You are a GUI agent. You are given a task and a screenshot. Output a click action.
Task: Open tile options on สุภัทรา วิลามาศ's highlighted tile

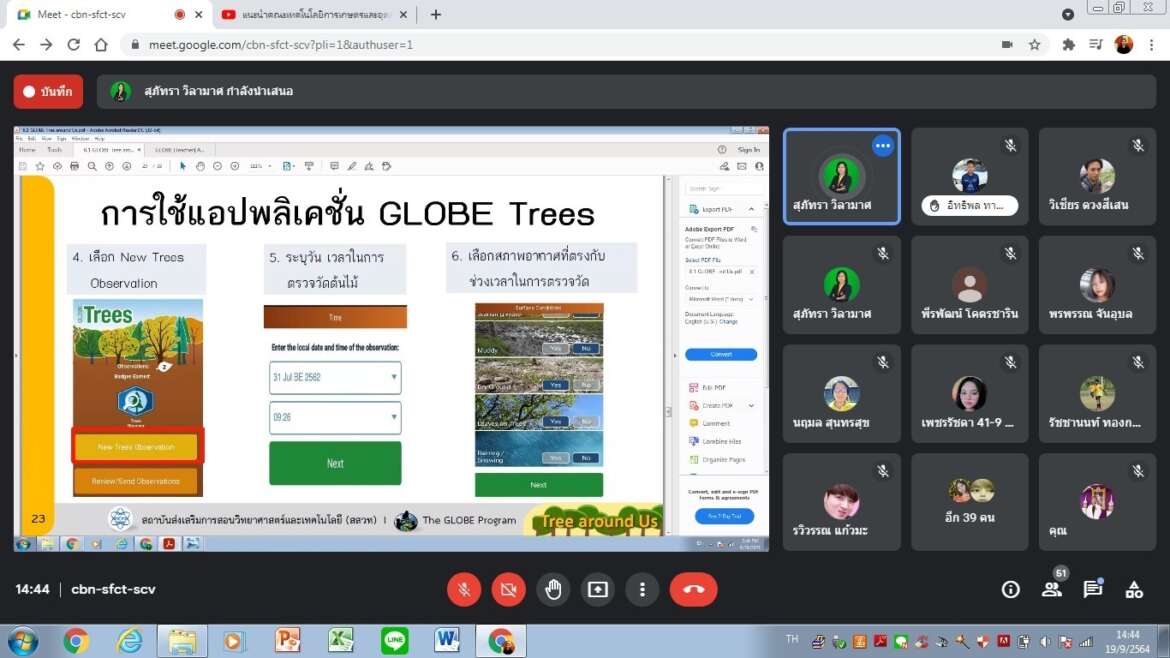(x=882, y=146)
